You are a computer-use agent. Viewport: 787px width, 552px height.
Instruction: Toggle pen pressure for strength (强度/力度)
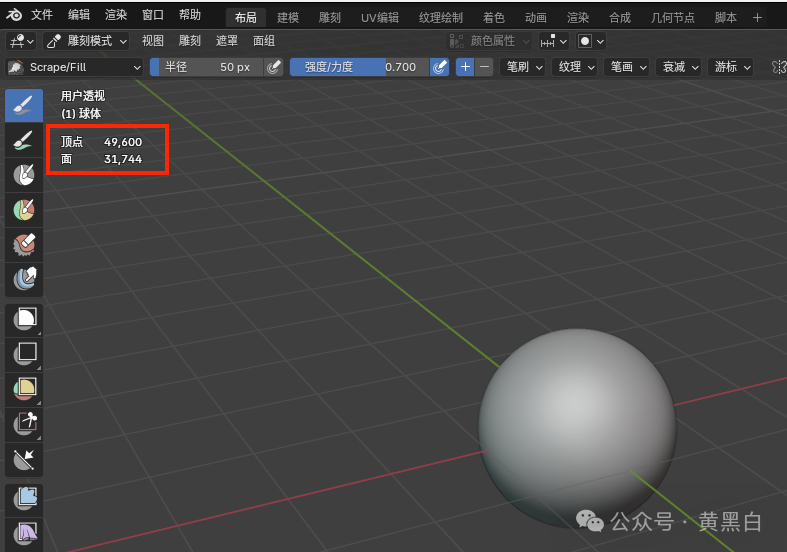pos(440,67)
